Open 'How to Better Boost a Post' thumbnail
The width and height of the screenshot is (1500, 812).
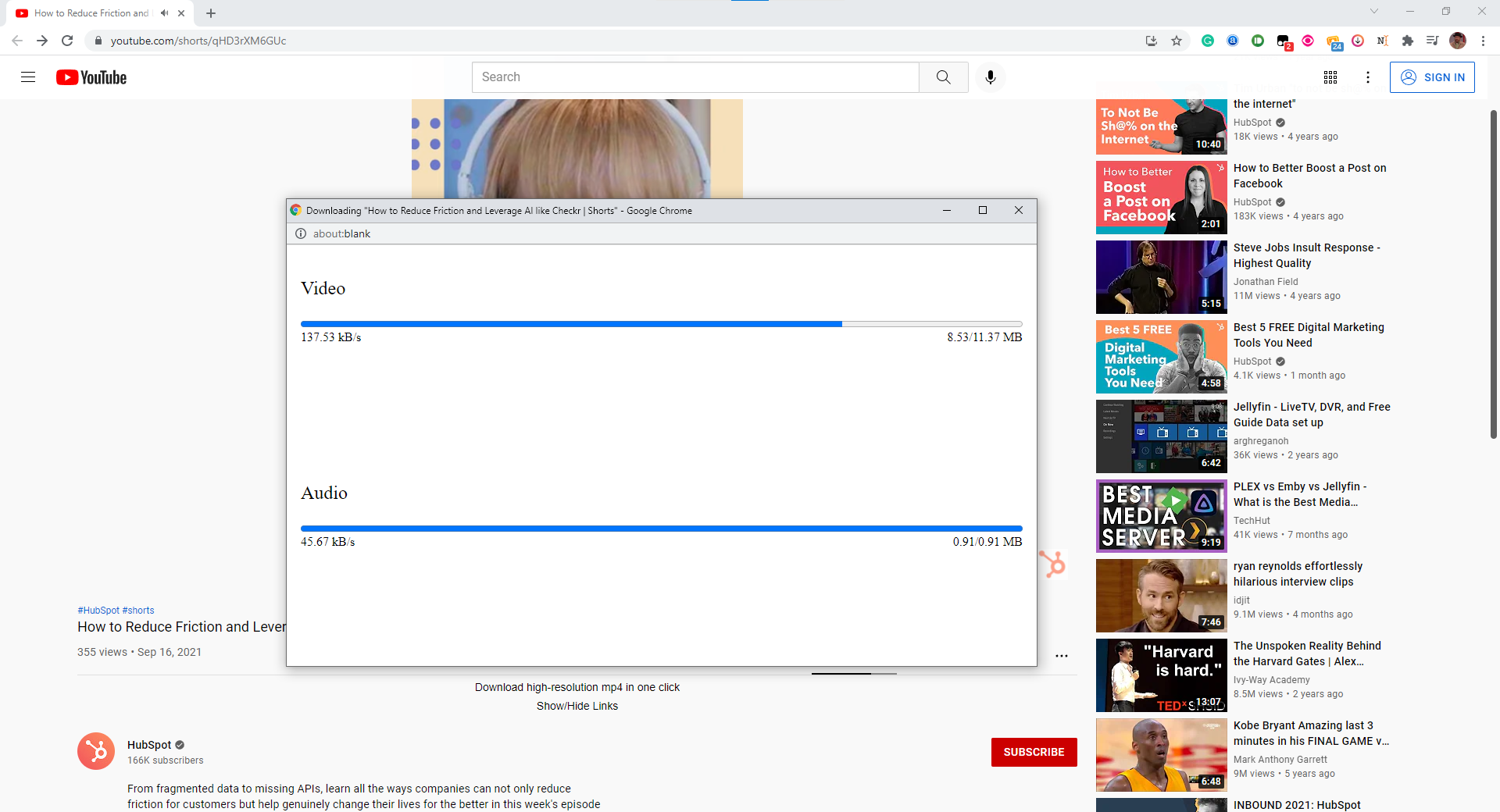point(1162,198)
